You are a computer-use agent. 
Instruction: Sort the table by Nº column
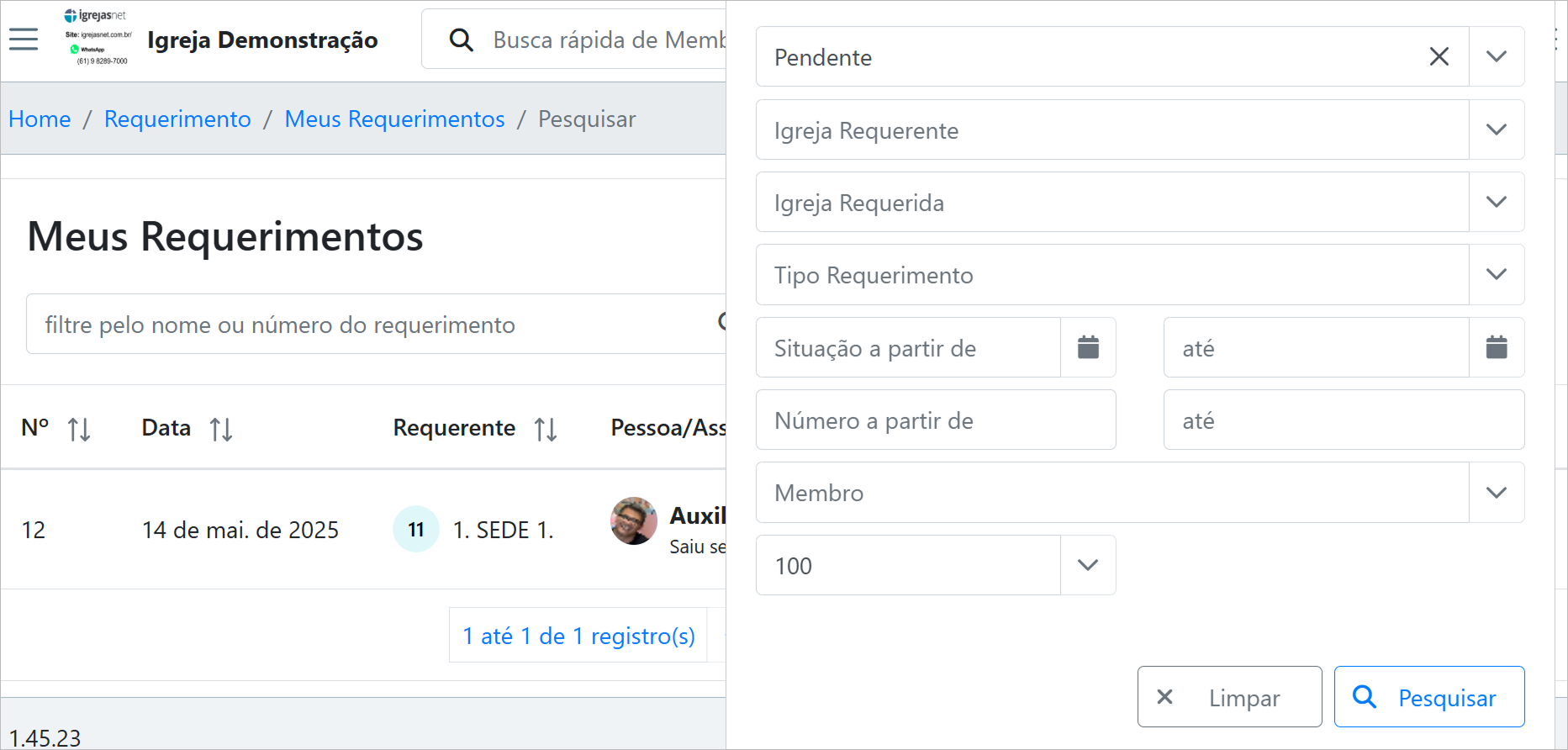pos(79,430)
